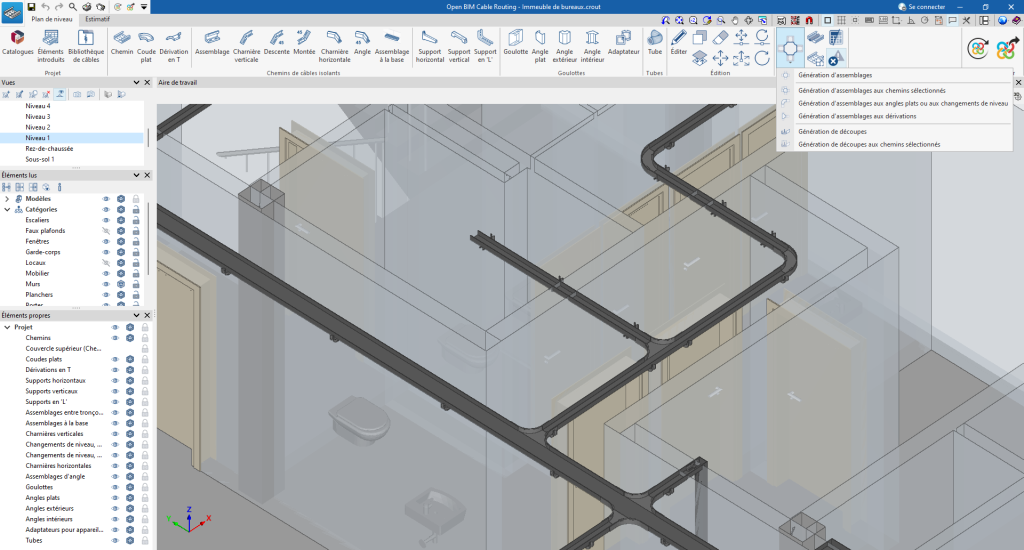
Task: Select the Descente tool
Action: pos(276,44)
